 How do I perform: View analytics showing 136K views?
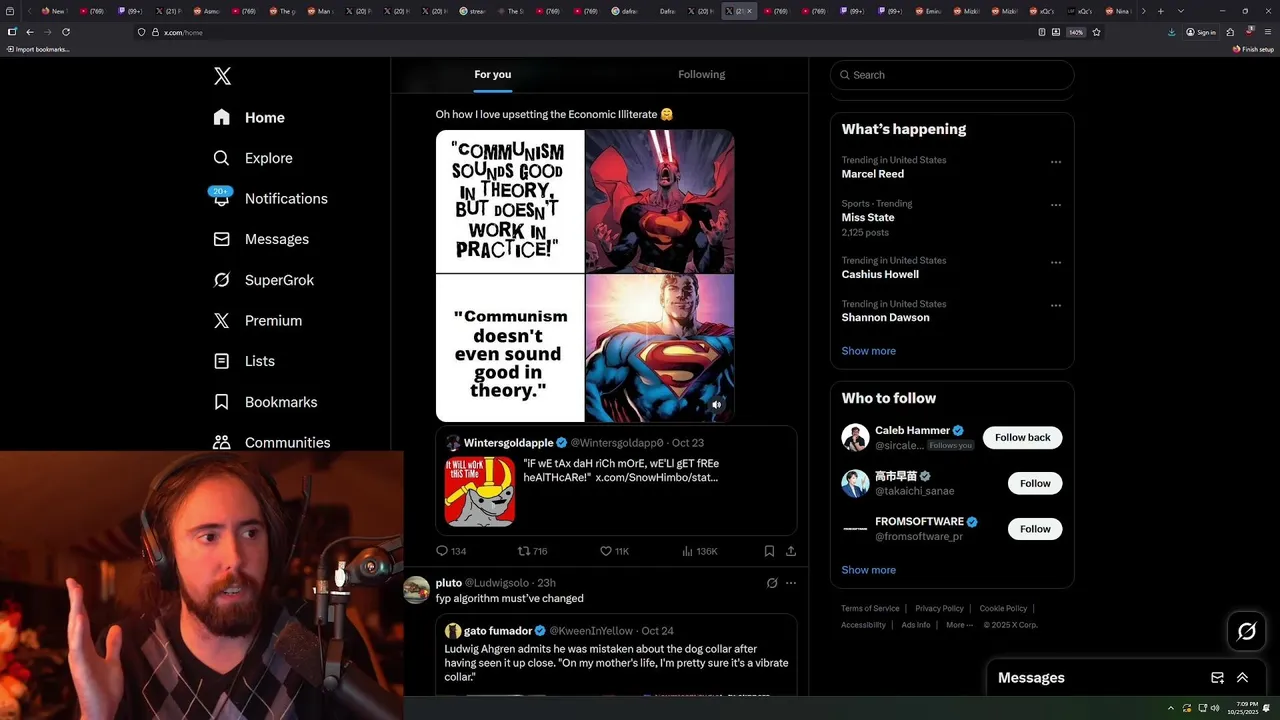coord(699,551)
